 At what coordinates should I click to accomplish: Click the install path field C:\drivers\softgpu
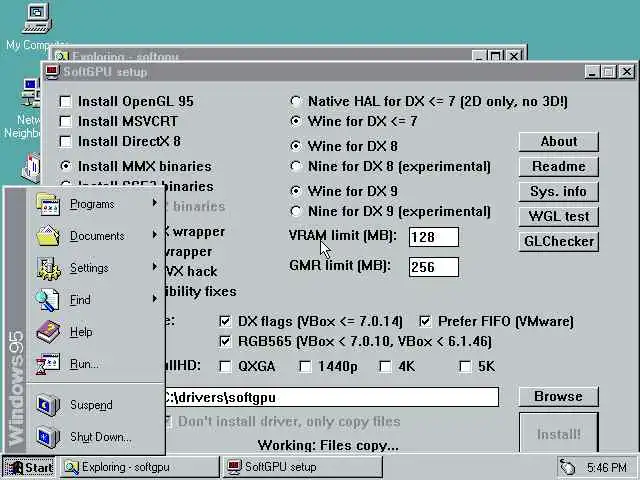pyautogui.click(x=331, y=397)
